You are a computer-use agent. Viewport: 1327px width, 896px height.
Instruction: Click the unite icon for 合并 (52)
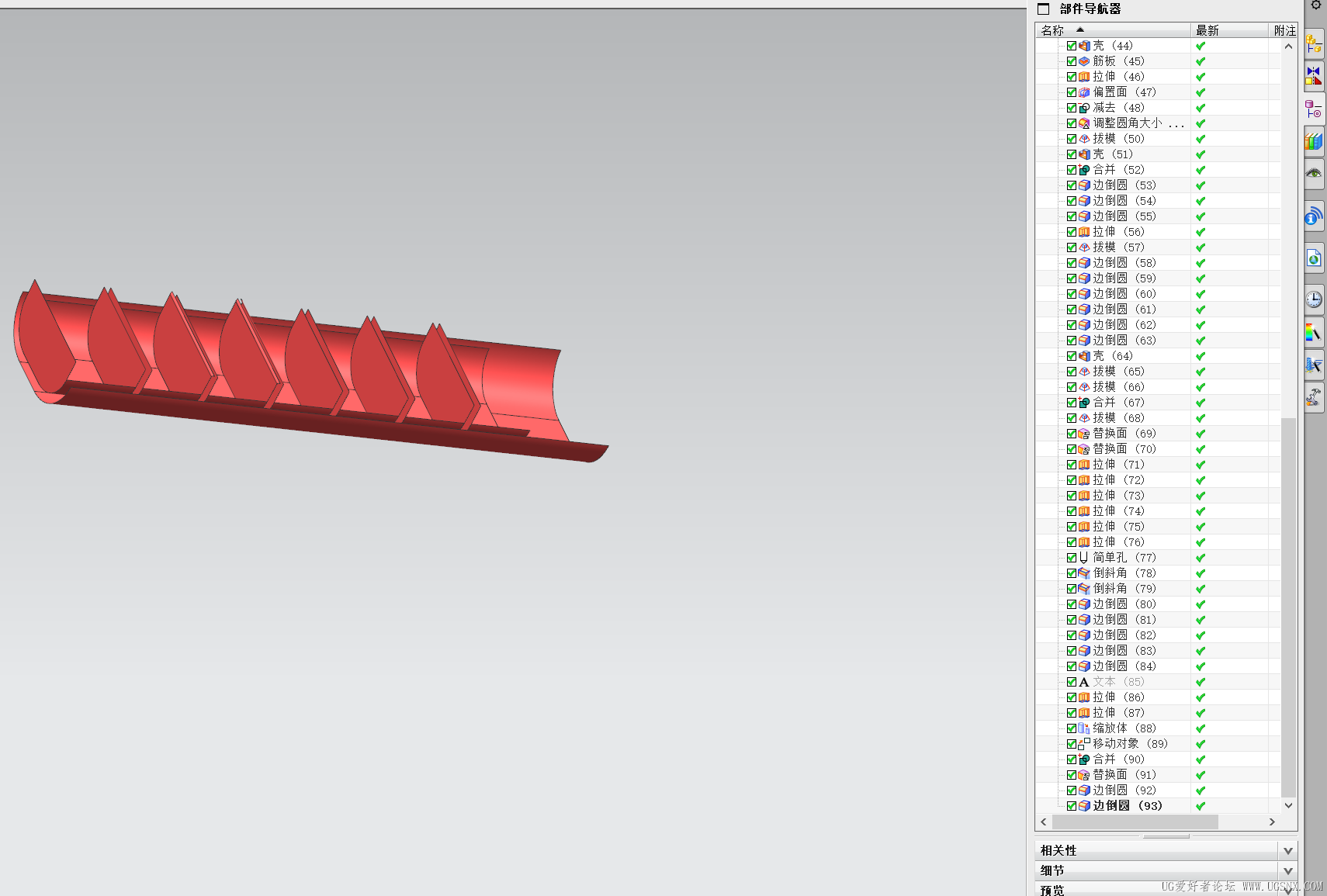pyautogui.click(x=1084, y=170)
